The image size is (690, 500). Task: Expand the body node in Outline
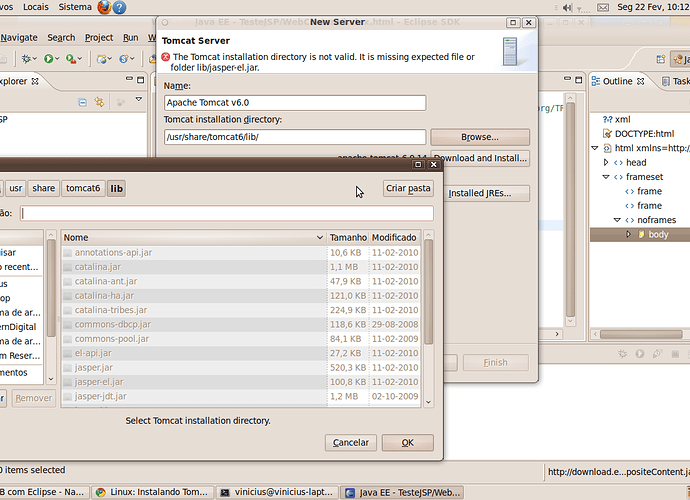click(628, 234)
